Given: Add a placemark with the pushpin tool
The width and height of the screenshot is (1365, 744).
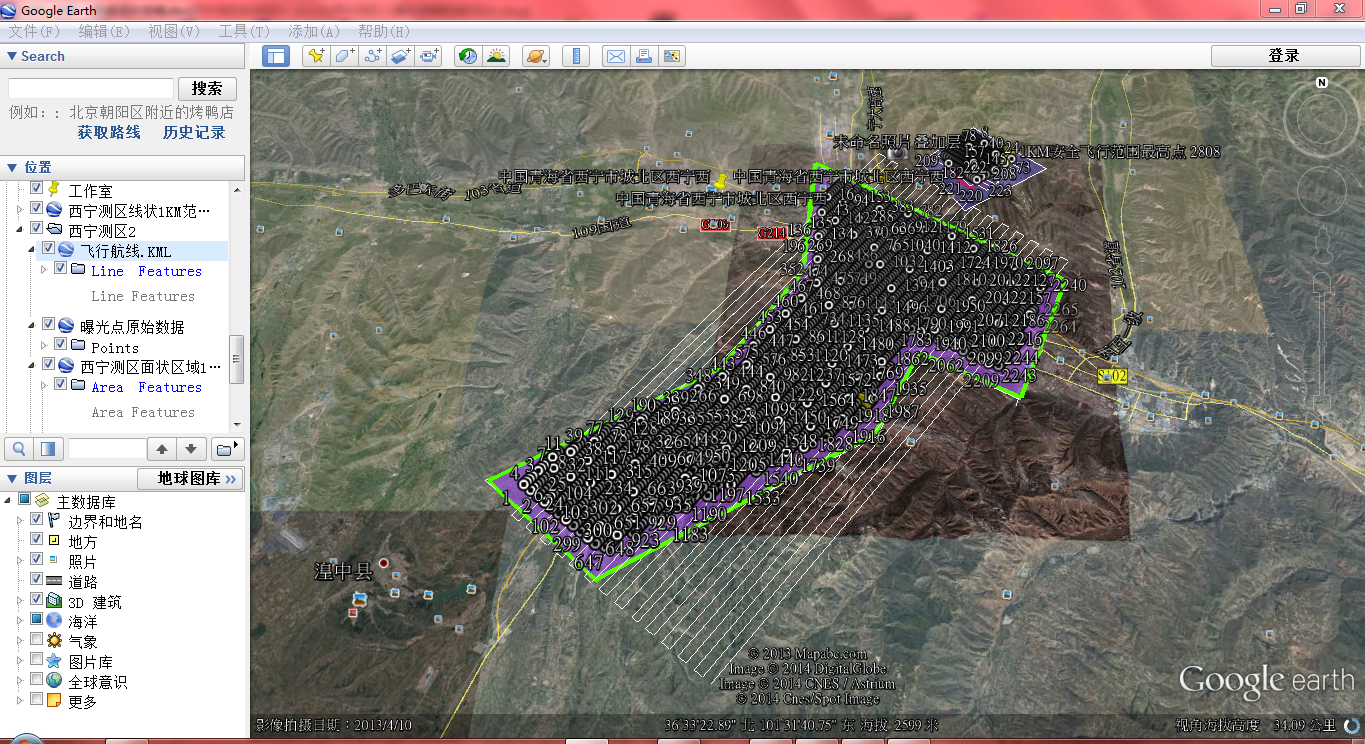Looking at the screenshot, I should [x=316, y=56].
